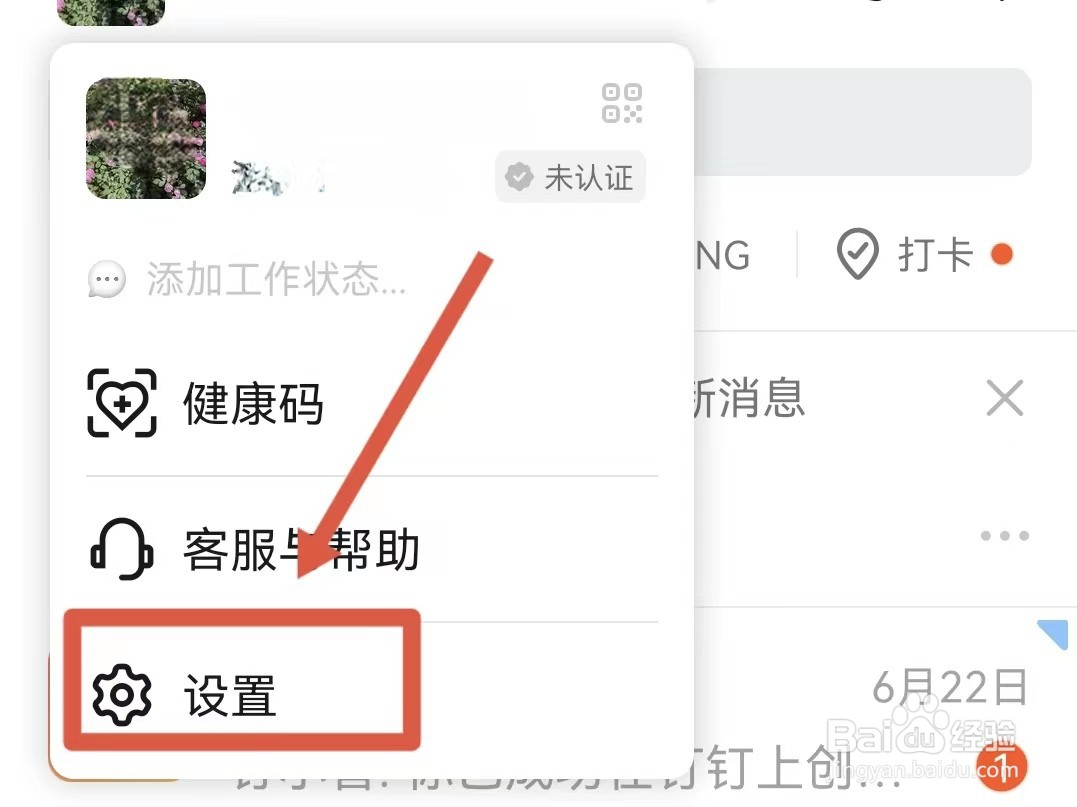Click the 添加工作状态 status field
Image resolution: width=1077 pixels, height=807 pixels.
(x=247, y=280)
